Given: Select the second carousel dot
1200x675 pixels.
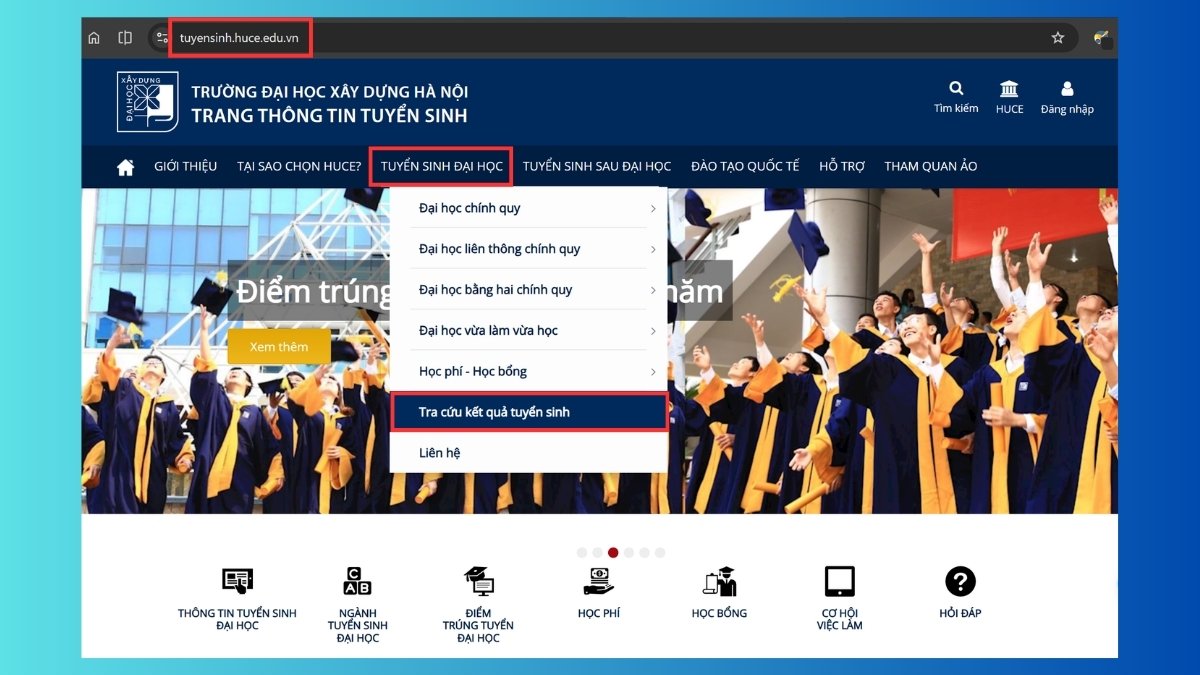Looking at the screenshot, I should click(597, 552).
